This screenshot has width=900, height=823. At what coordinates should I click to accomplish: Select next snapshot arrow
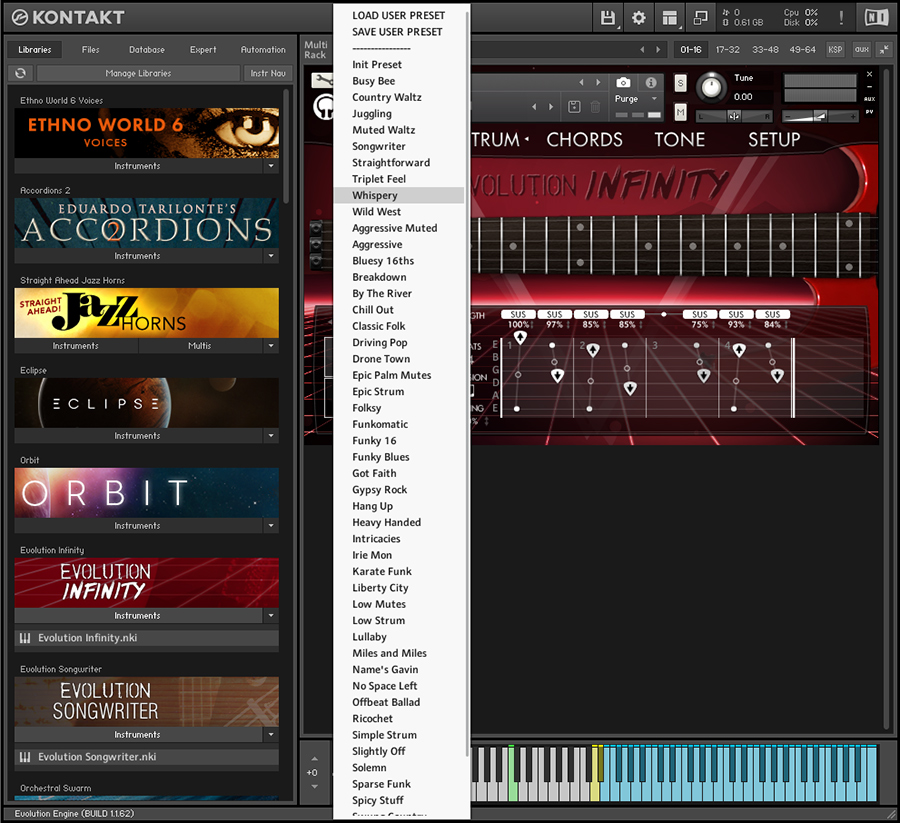point(551,106)
